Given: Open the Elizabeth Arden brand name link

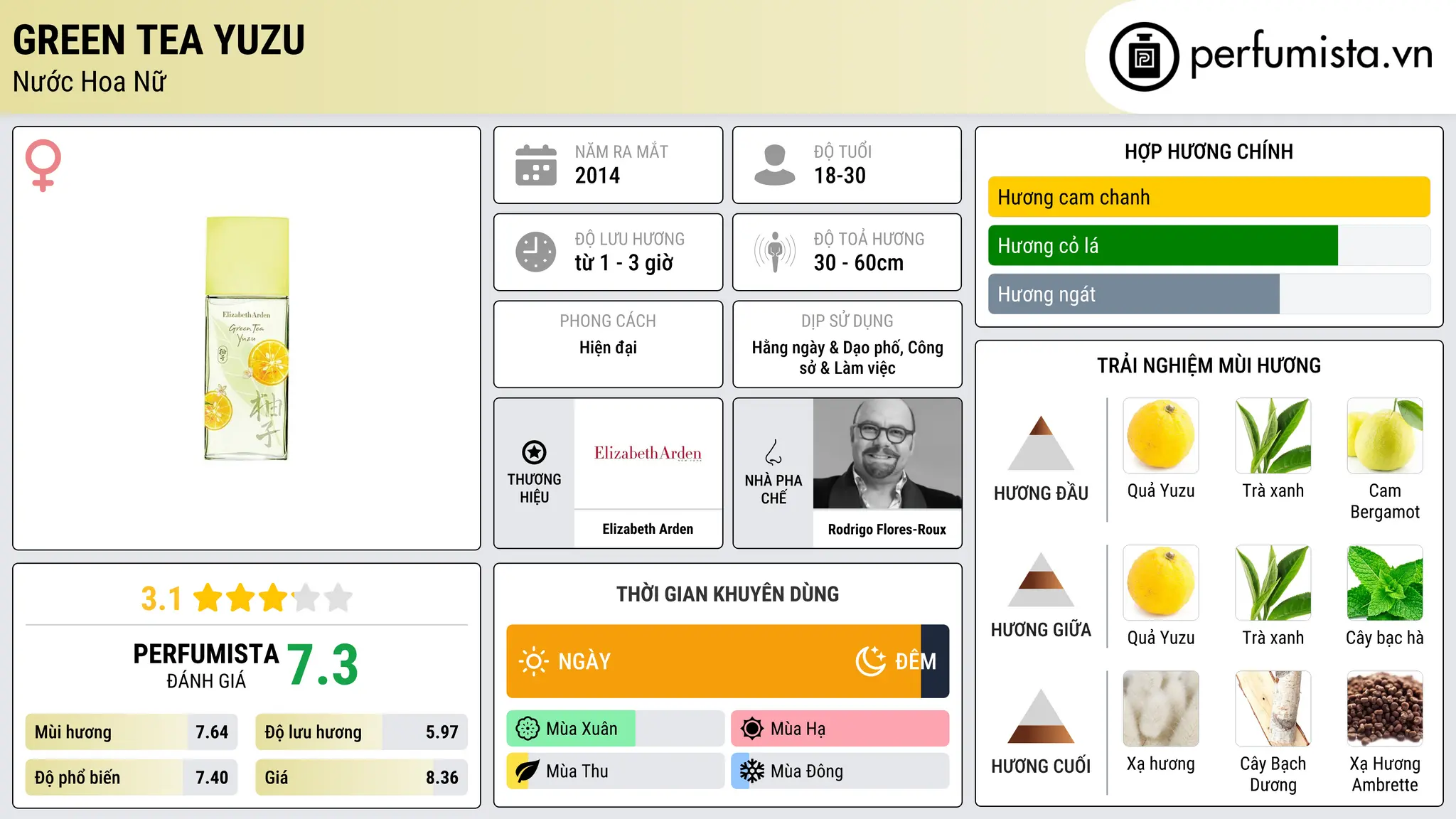Looking at the screenshot, I should click(648, 529).
